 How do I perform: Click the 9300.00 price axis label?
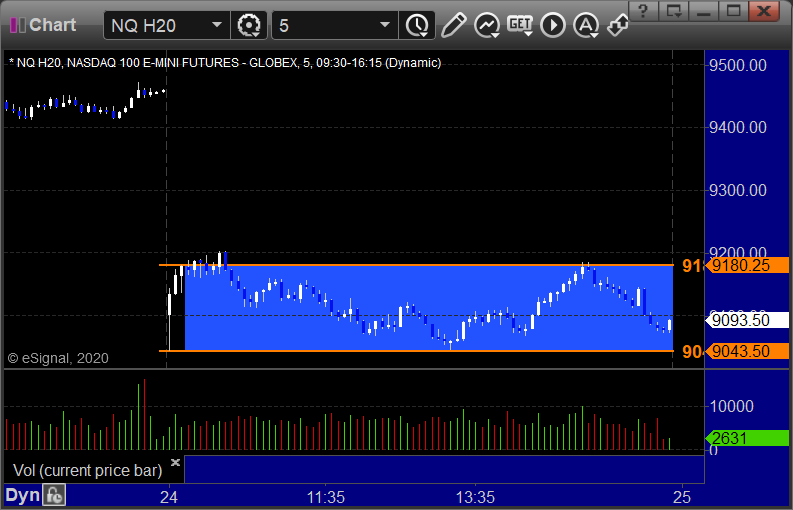tap(738, 190)
